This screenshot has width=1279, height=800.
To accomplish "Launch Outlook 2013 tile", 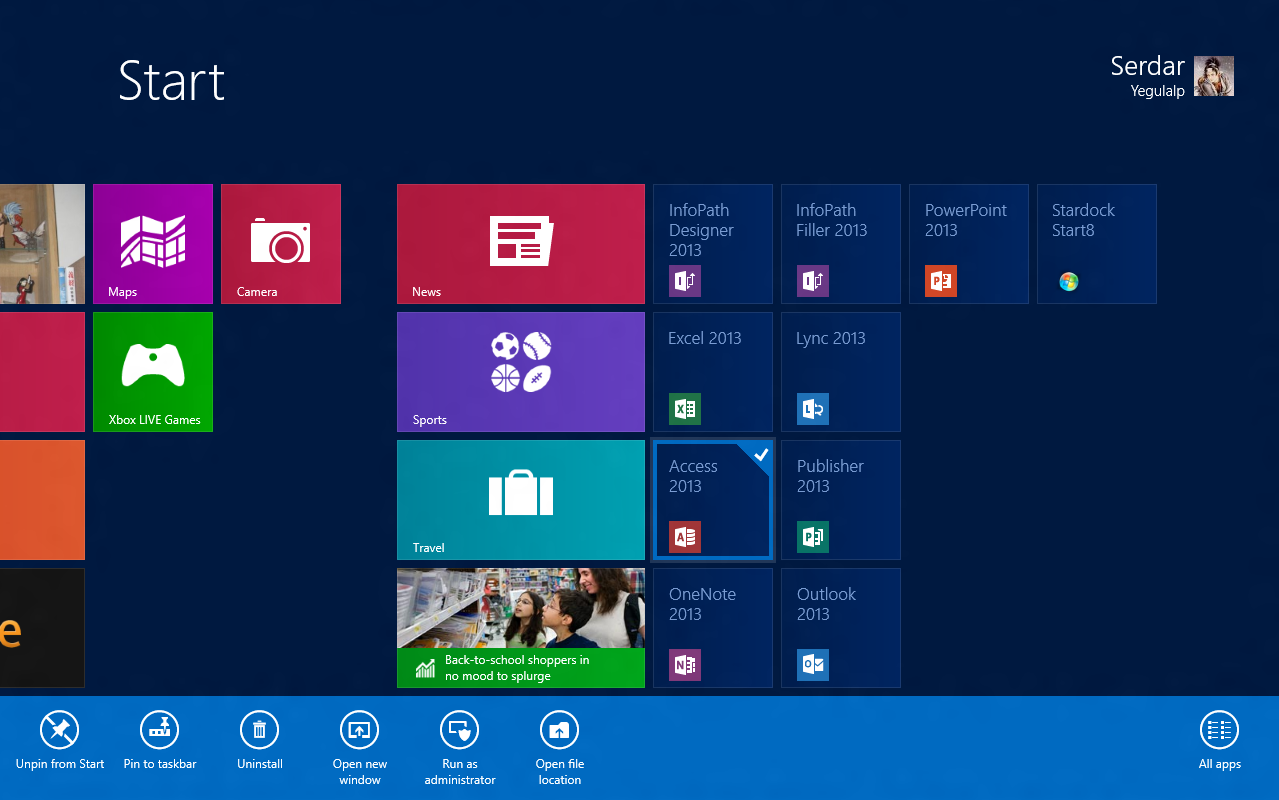I will 841,628.
